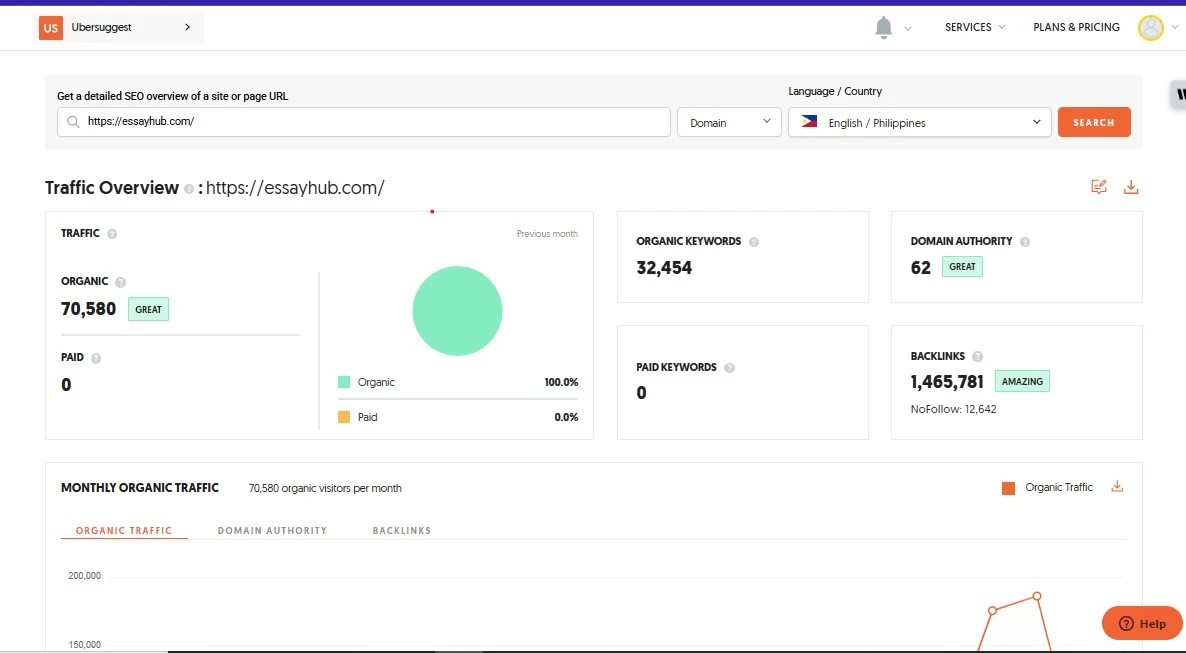Click the info icon next to DOMAIN AUTHORITY

[x=1025, y=242]
